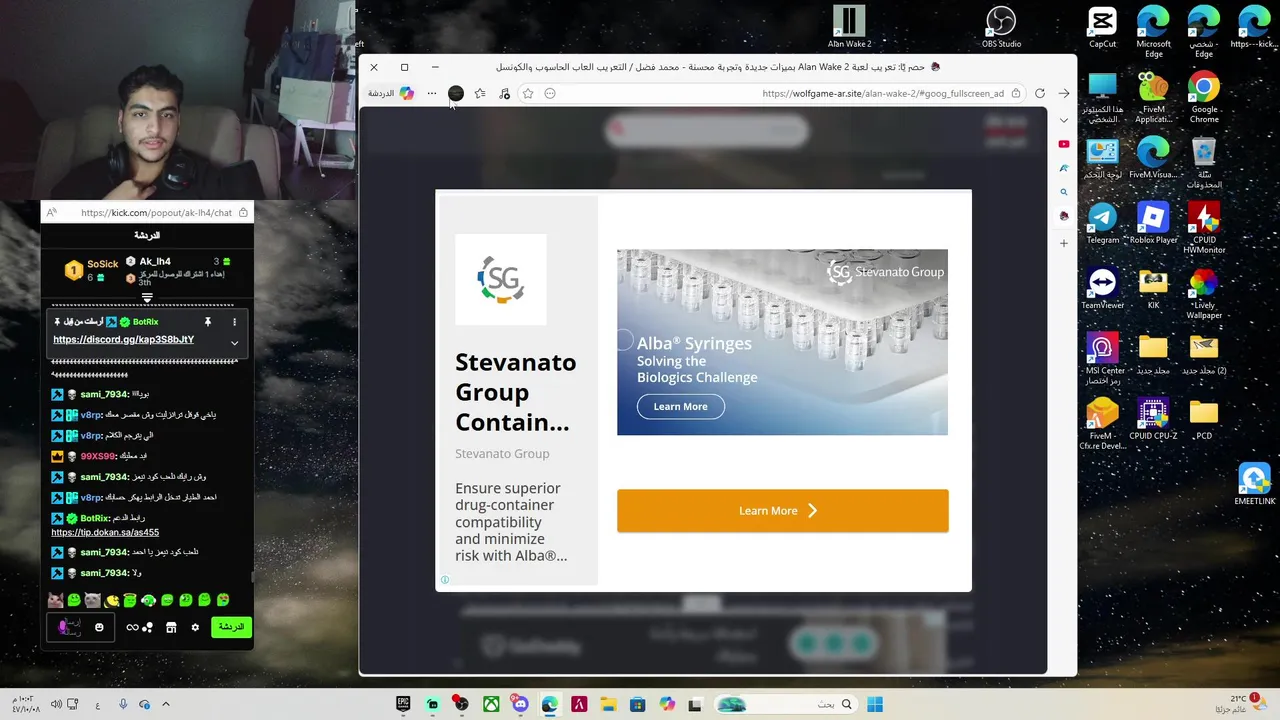Open the AdChoices info icon

[x=445, y=580]
